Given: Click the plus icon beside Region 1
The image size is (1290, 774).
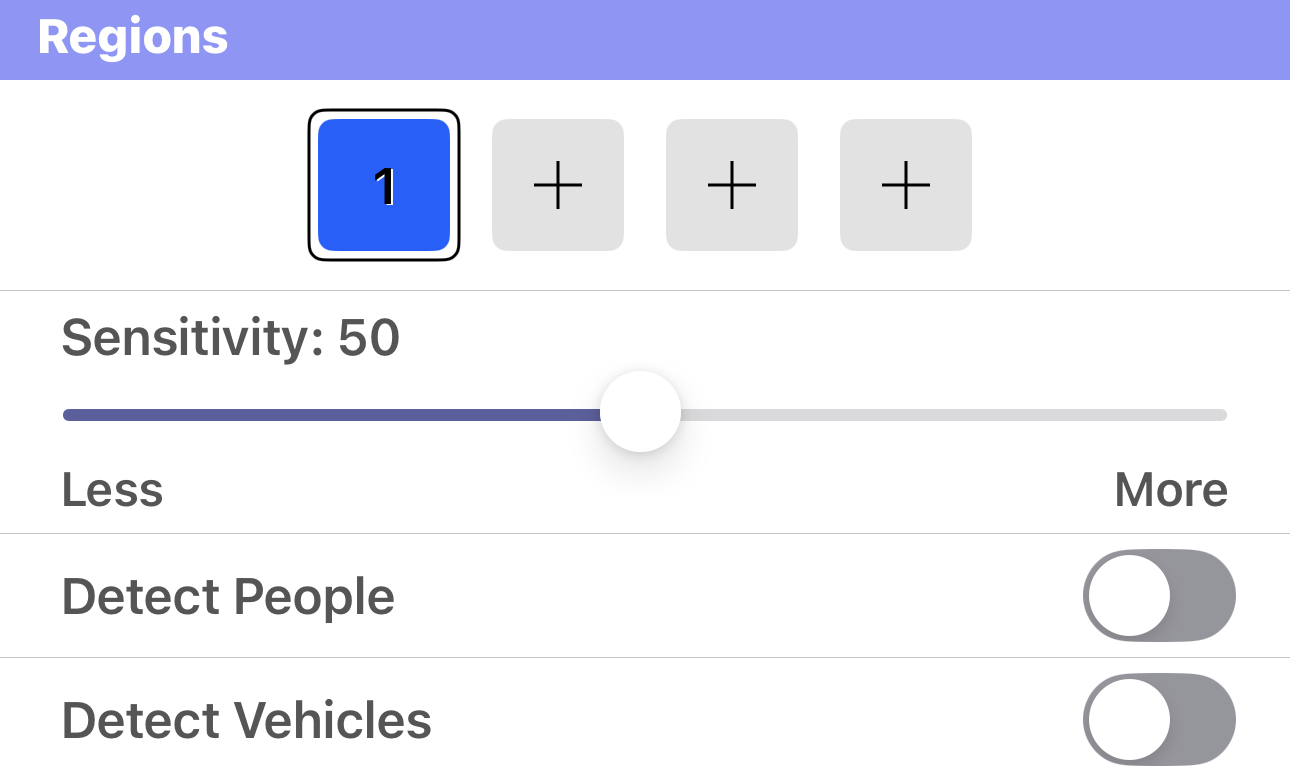Looking at the screenshot, I should tap(557, 185).
